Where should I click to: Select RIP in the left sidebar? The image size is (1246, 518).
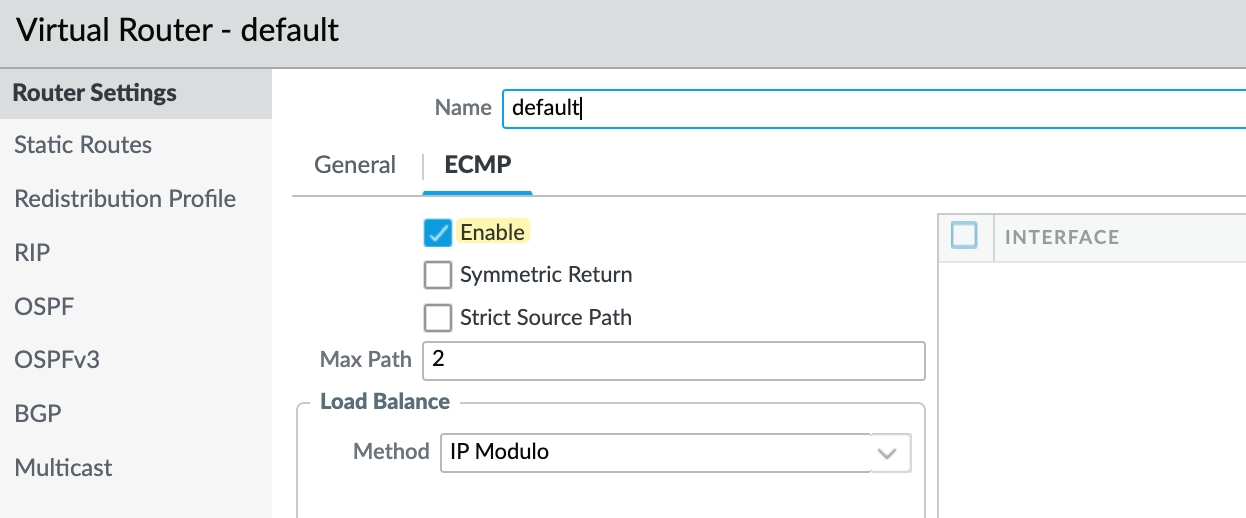(x=32, y=253)
